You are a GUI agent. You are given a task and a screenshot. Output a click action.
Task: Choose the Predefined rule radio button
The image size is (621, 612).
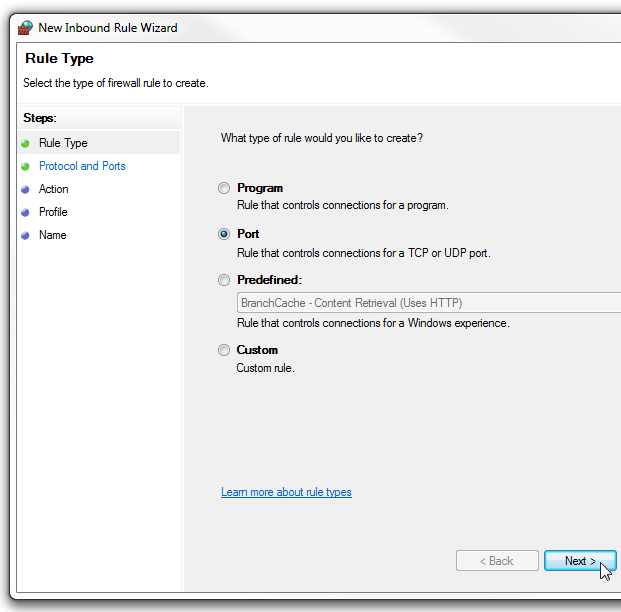click(224, 280)
